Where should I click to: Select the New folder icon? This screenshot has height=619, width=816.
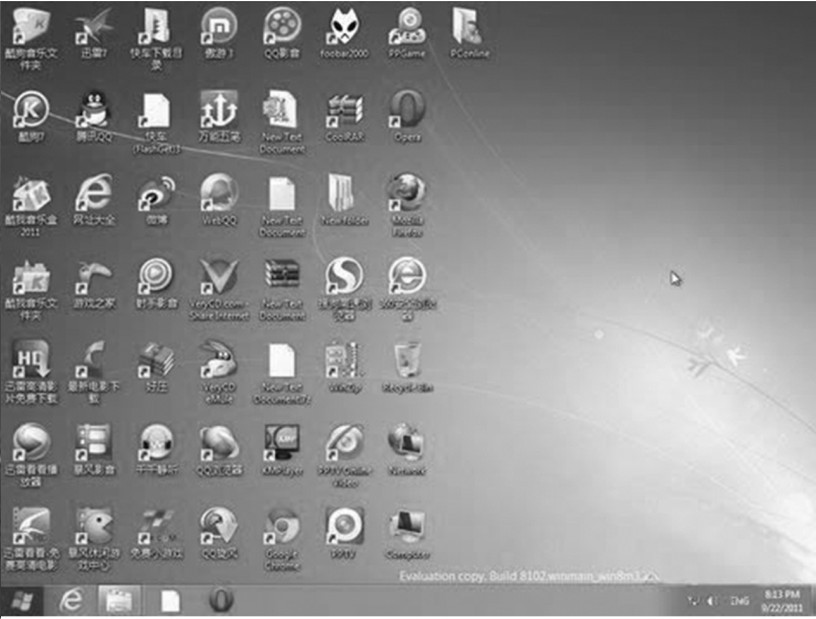344,200
